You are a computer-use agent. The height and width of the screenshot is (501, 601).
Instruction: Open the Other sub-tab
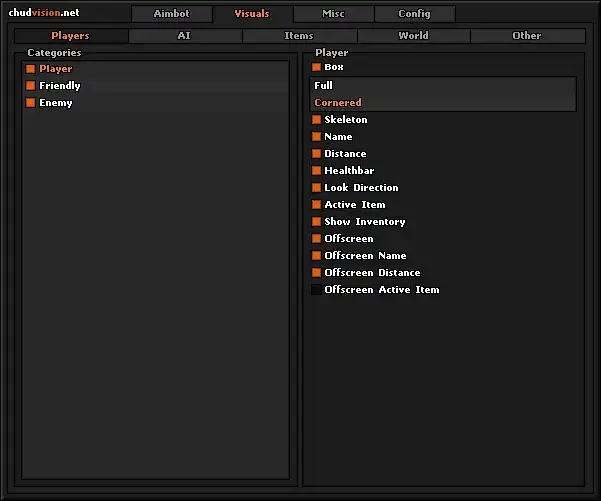tap(527, 36)
